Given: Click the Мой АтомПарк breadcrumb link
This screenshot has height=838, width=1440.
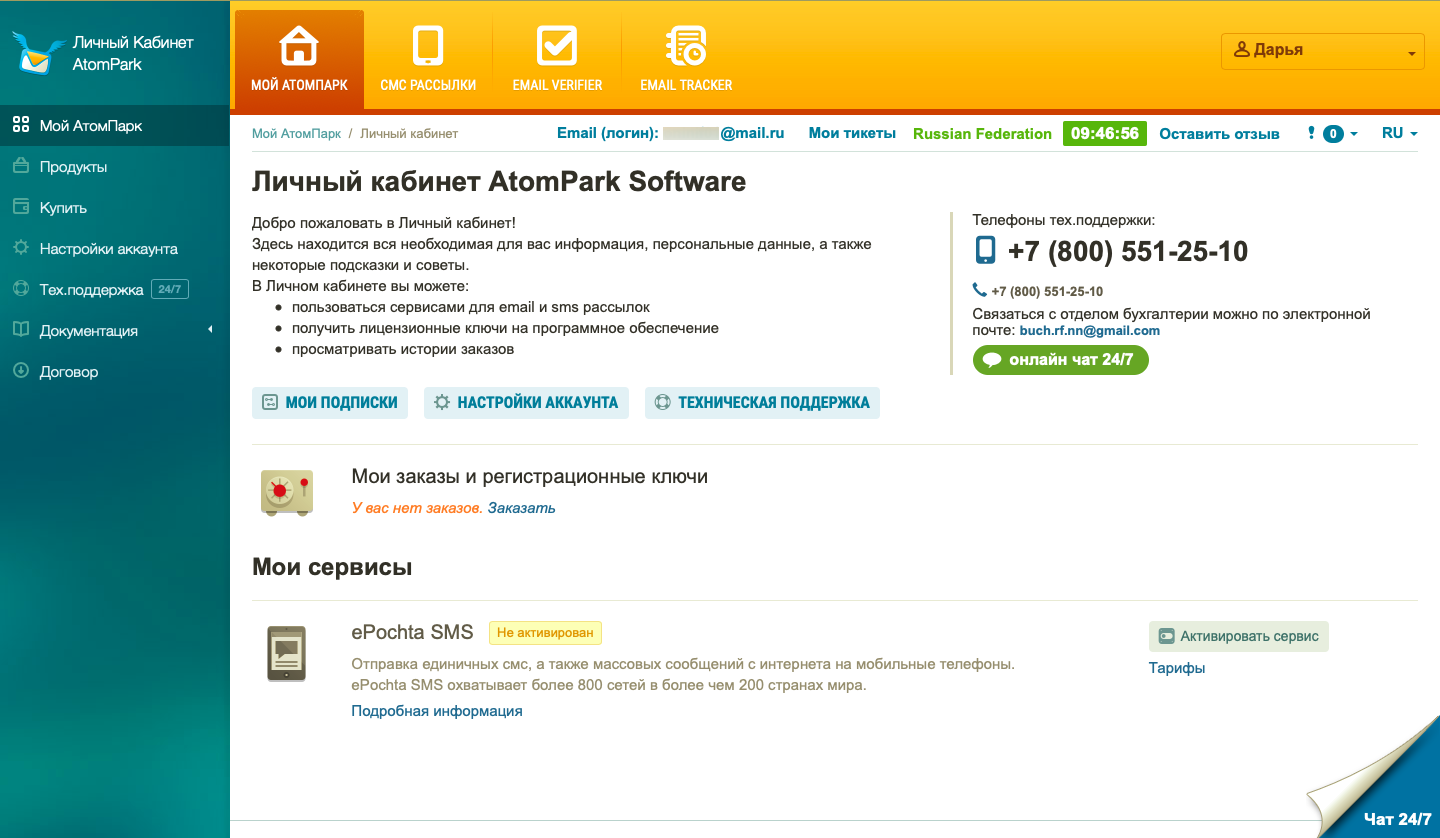Looking at the screenshot, I should click(x=296, y=133).
